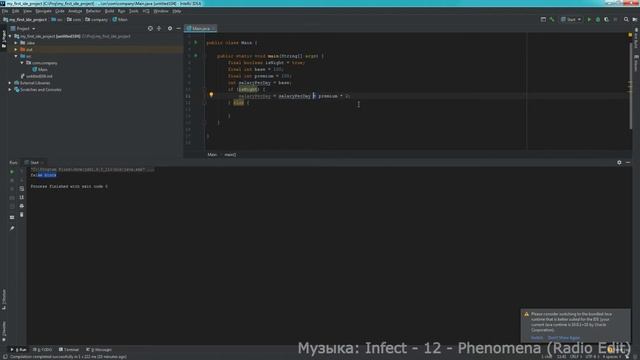Open Project panel settings gear
Screen dimensions: 640x360
click(170, 29)
